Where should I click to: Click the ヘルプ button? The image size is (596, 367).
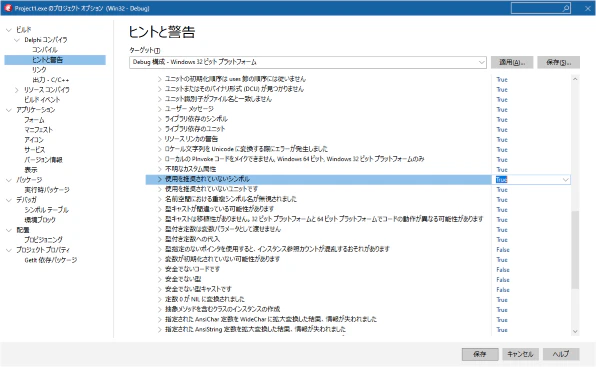click(x=561, y=354)
